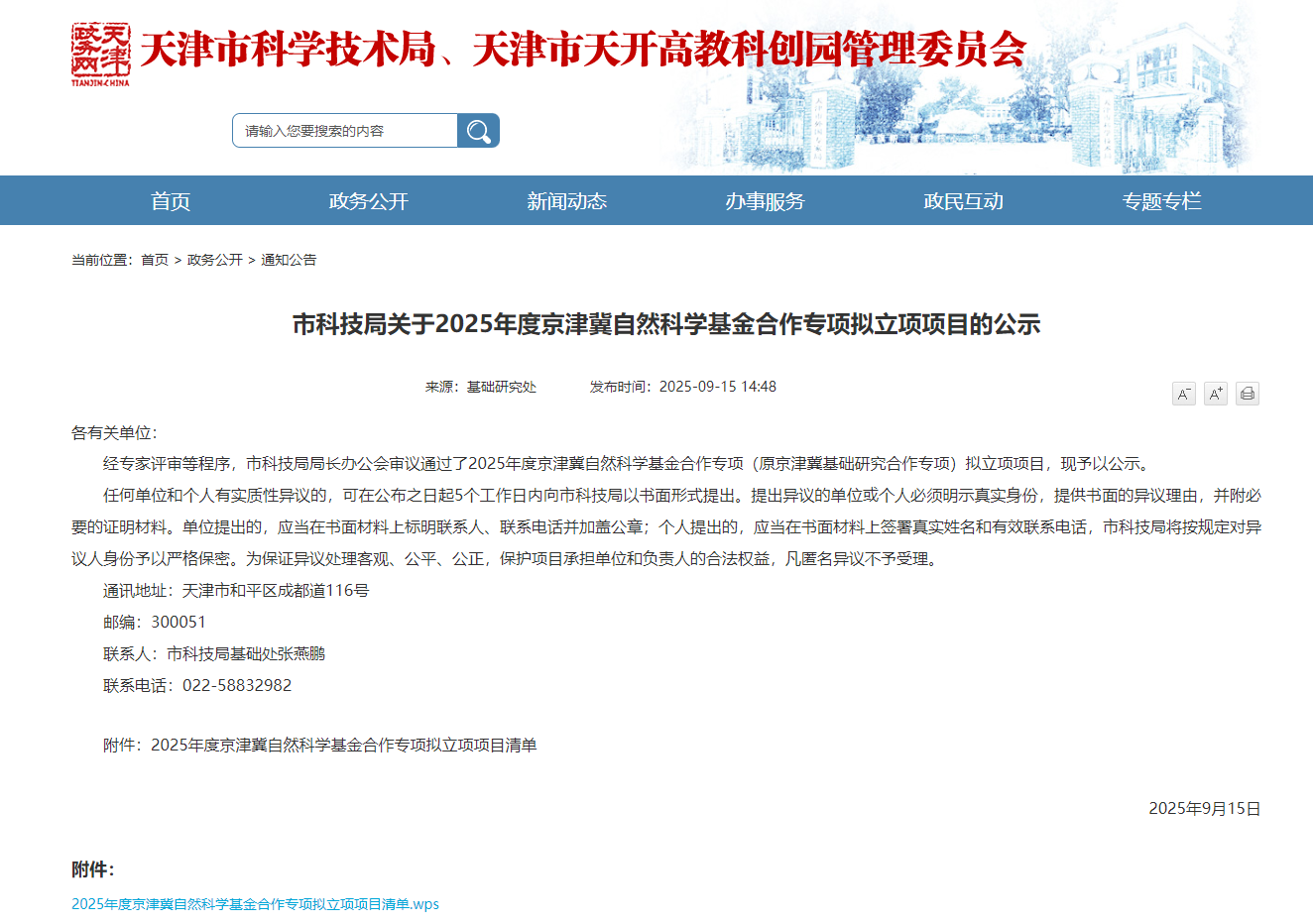Download the 拟立项项目清单.wps attachment
Viewport: 1313px width, 924px height.
tap(255, 904)
